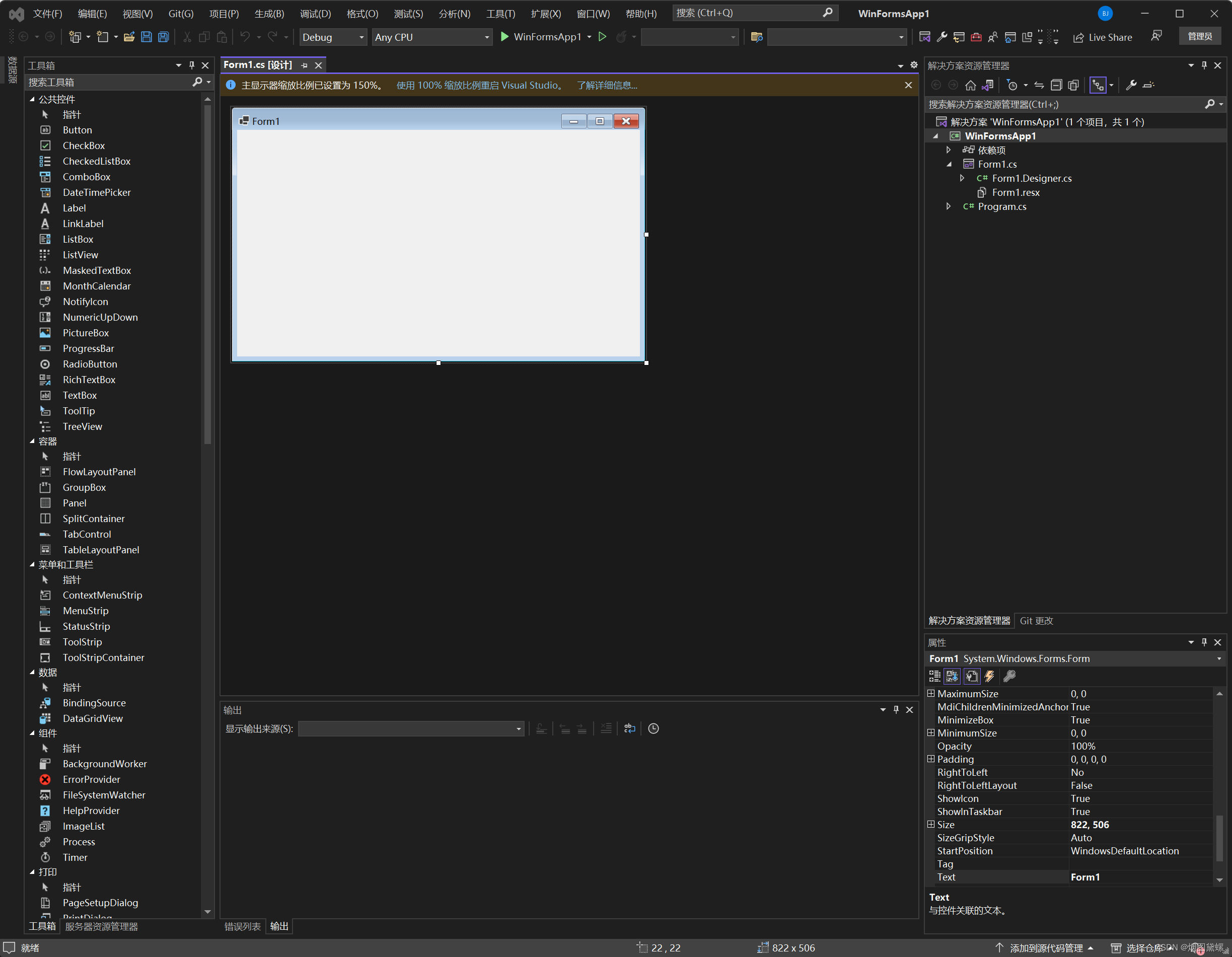Image resolution: width=1232 pixels, height=957 pixels.
Task: Click the Visual Studio search (Ctrl+Q) box
Action: pyautogui.click(x=755, y=13)
